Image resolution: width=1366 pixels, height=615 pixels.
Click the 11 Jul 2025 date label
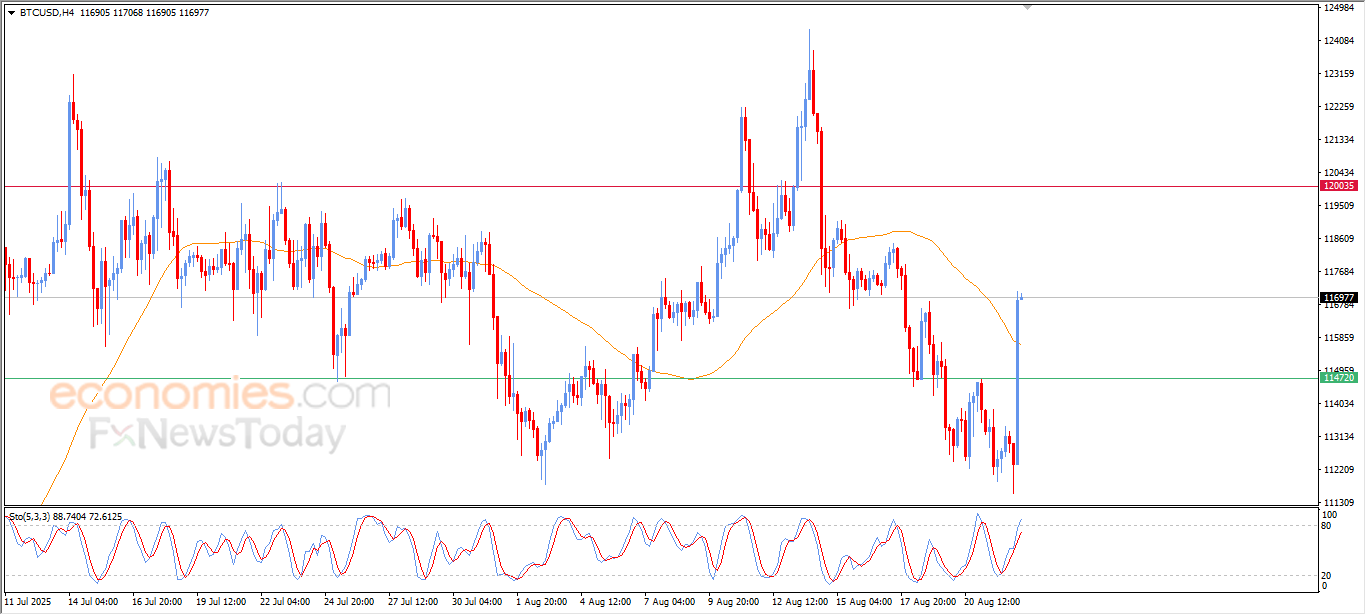[x=27, y=602]
